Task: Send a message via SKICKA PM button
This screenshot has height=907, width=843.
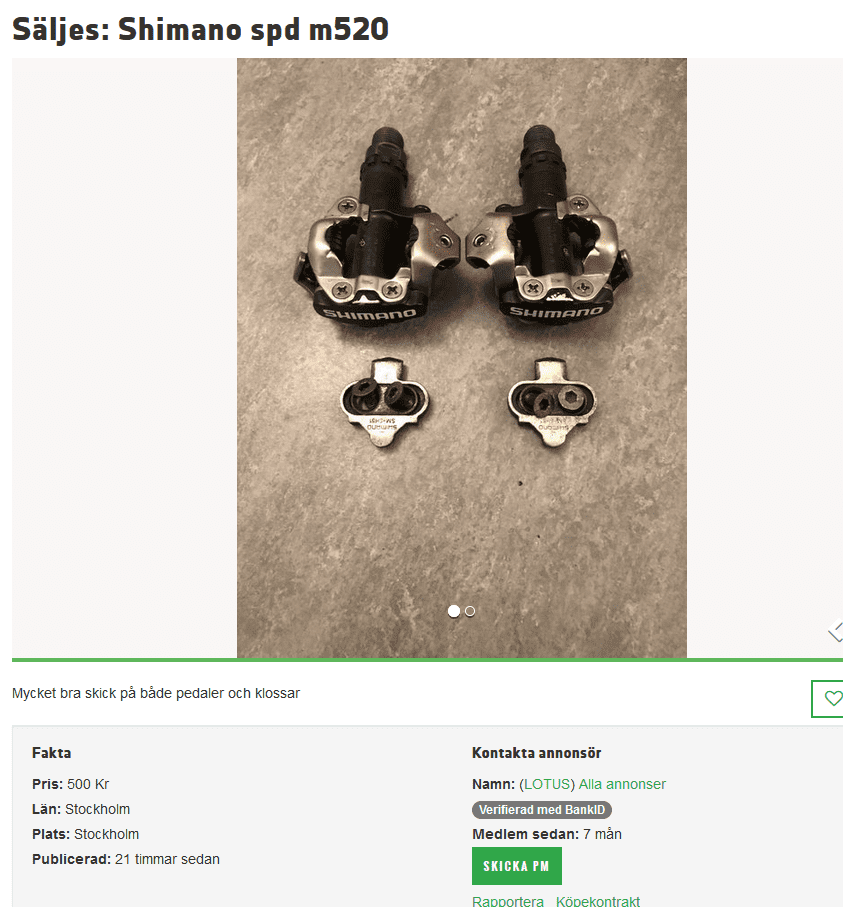Action: coord(517,865)
